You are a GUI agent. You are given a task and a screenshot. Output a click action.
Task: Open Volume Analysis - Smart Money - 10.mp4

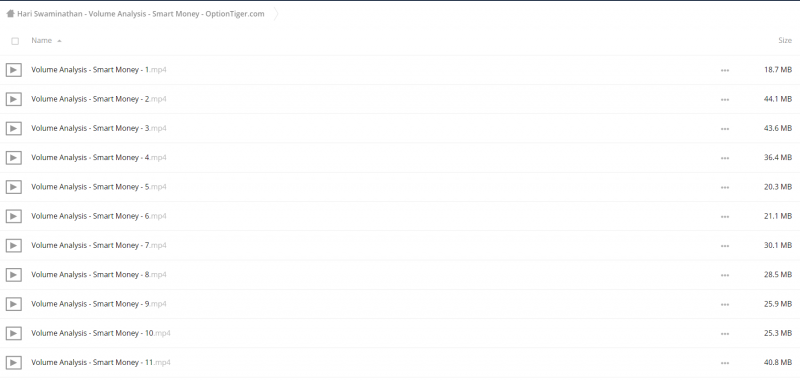click(x=101, y=333)
